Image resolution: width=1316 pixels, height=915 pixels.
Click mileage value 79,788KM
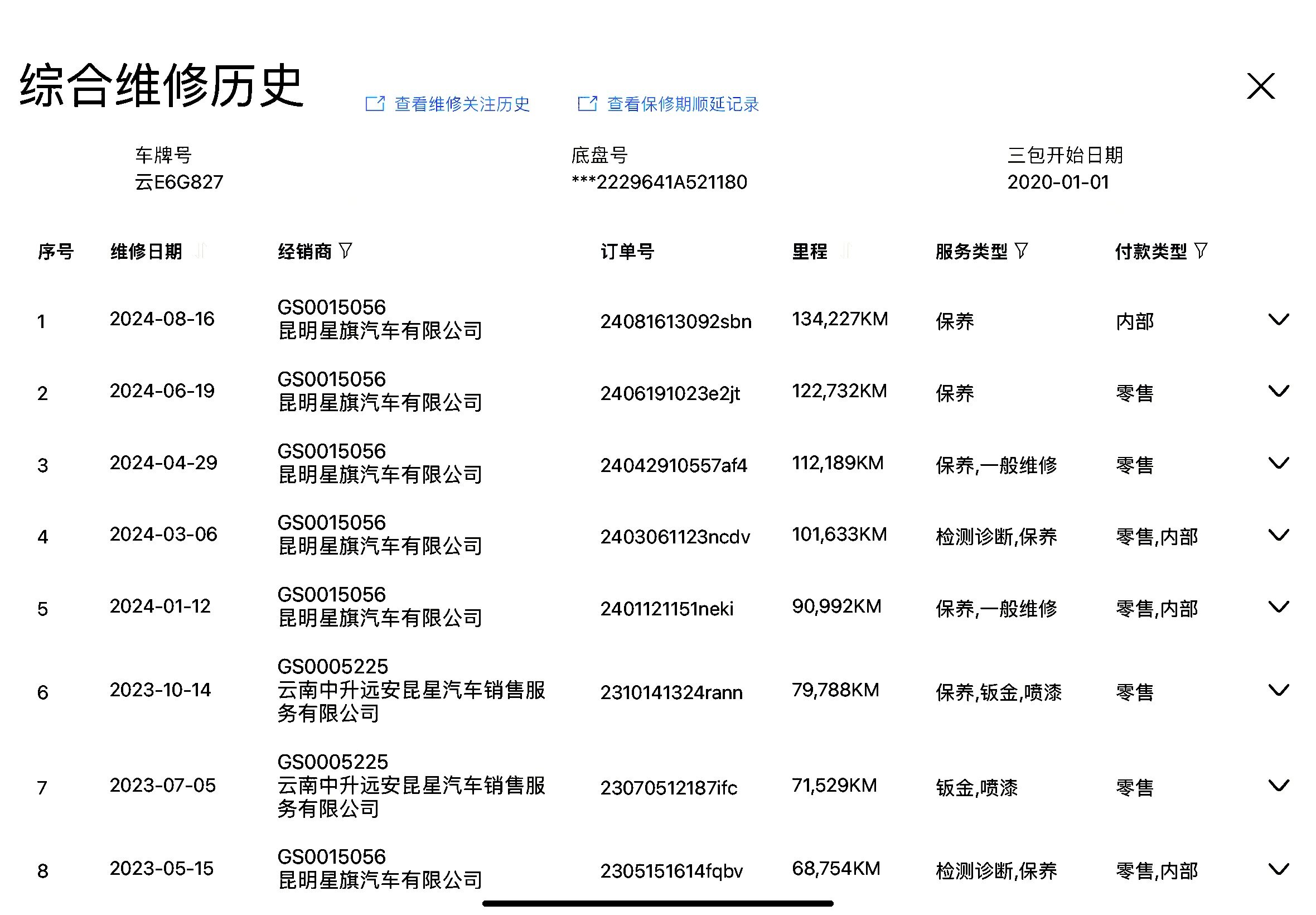click(835, 690)
